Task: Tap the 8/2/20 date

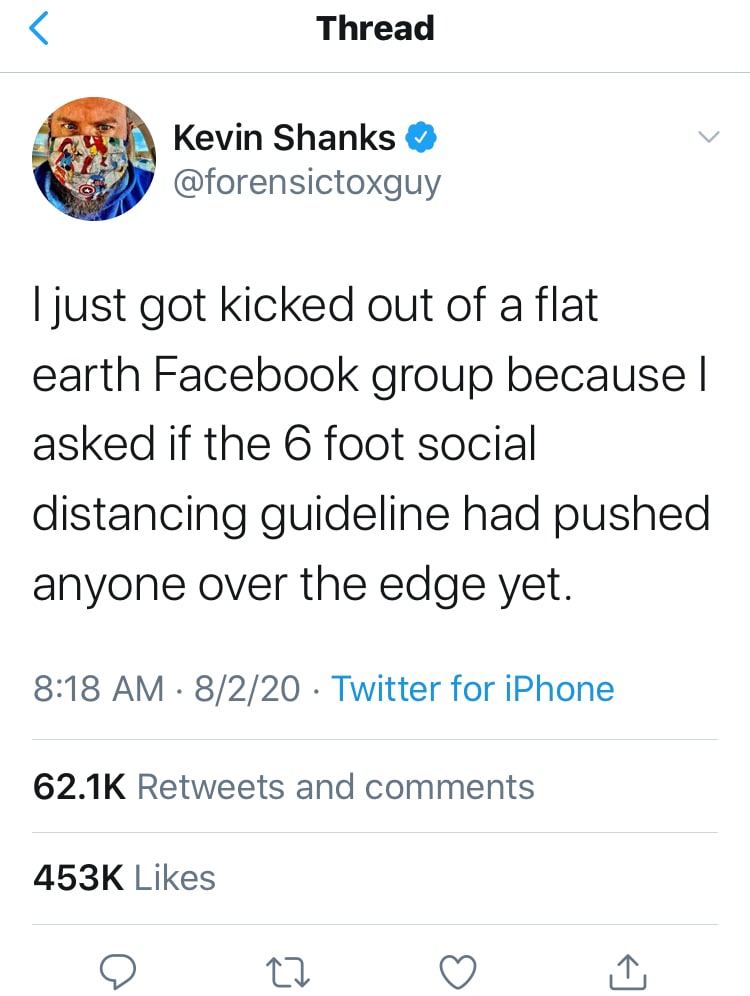Action: coord(247,689)
